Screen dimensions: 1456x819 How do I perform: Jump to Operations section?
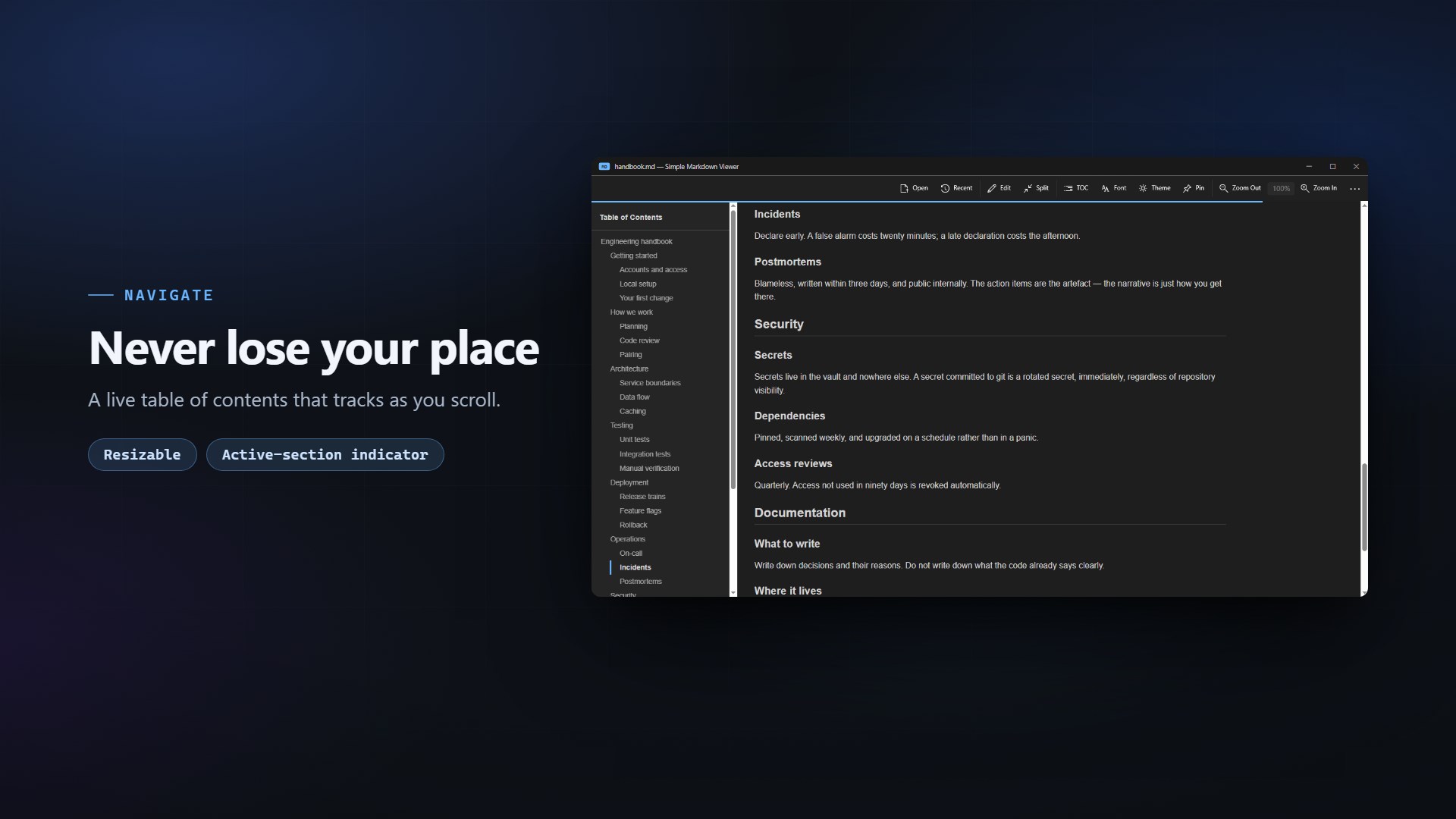(627, 539)
